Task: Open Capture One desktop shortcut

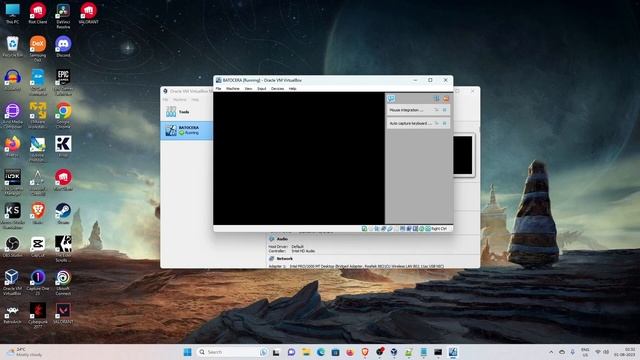Action: coord(38,282)
